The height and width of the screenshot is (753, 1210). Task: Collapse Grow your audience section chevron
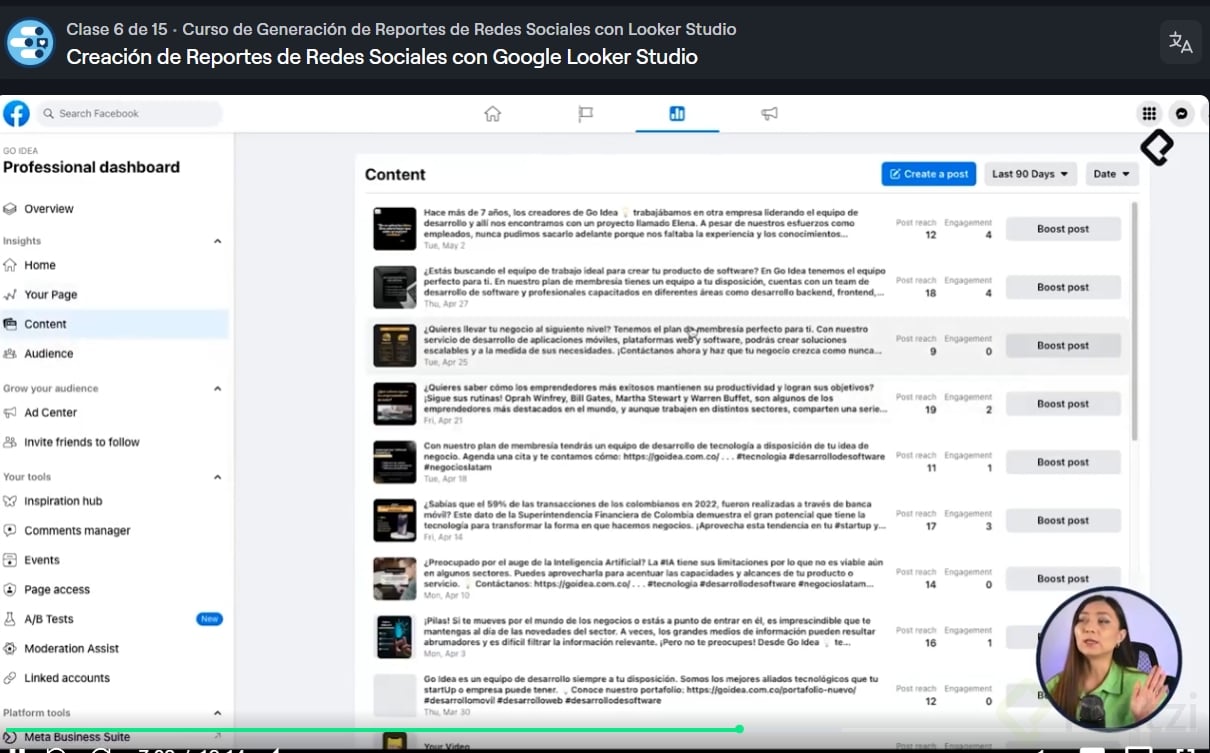tap(218, 388)
